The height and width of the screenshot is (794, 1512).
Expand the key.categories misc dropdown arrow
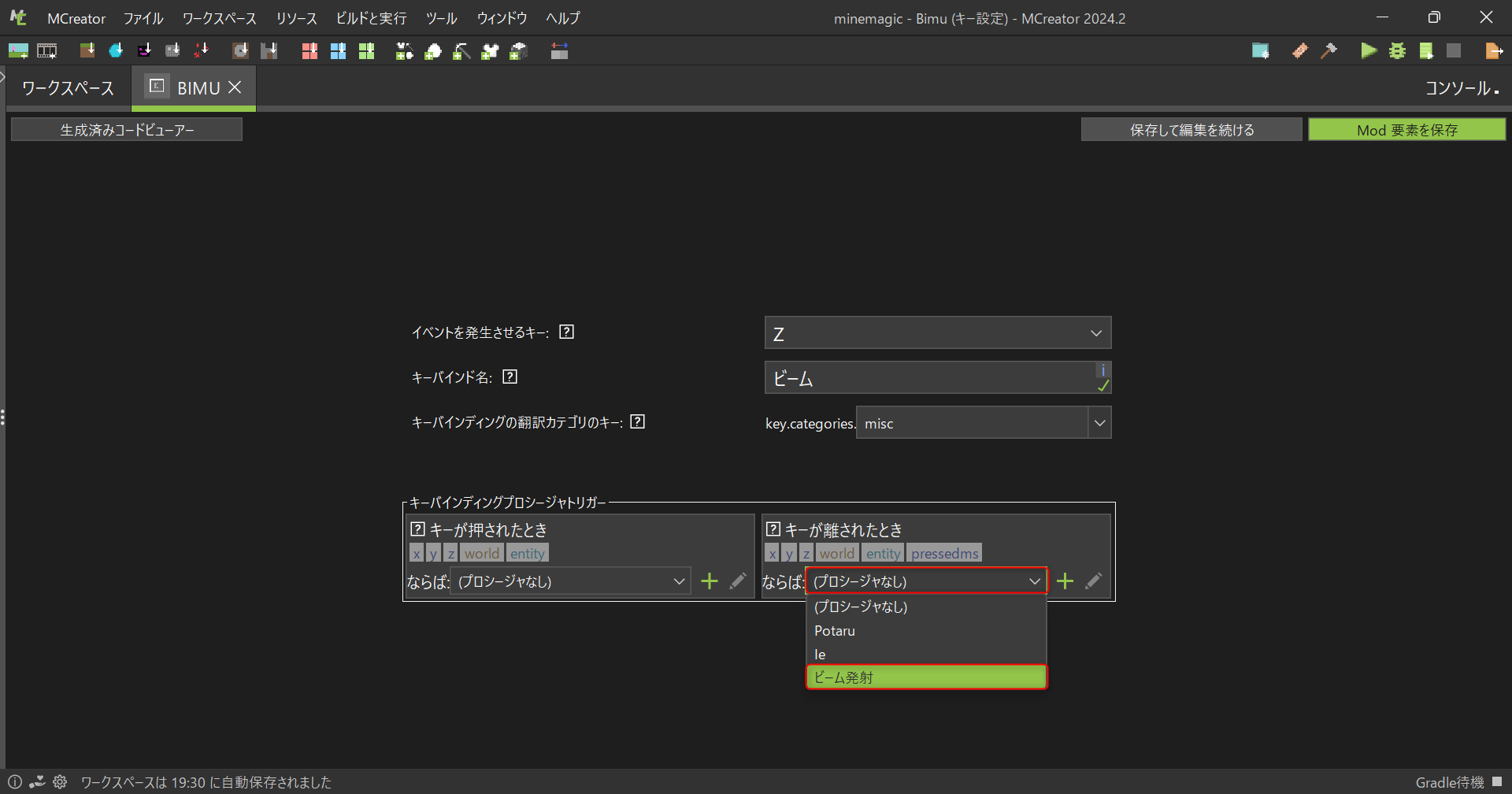1100,423
